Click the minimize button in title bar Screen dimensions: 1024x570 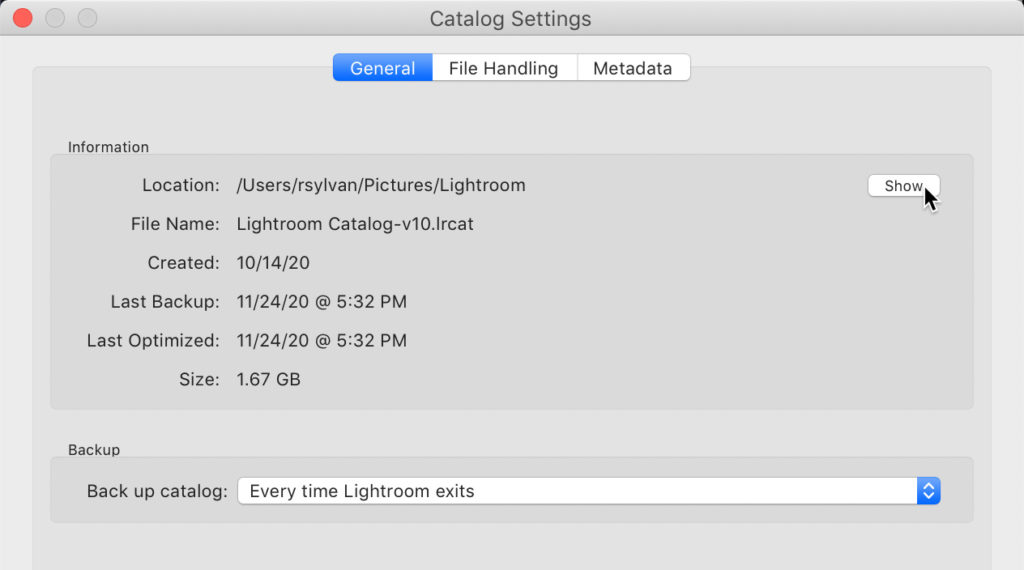pyautogui.click(x=55, y=18)
